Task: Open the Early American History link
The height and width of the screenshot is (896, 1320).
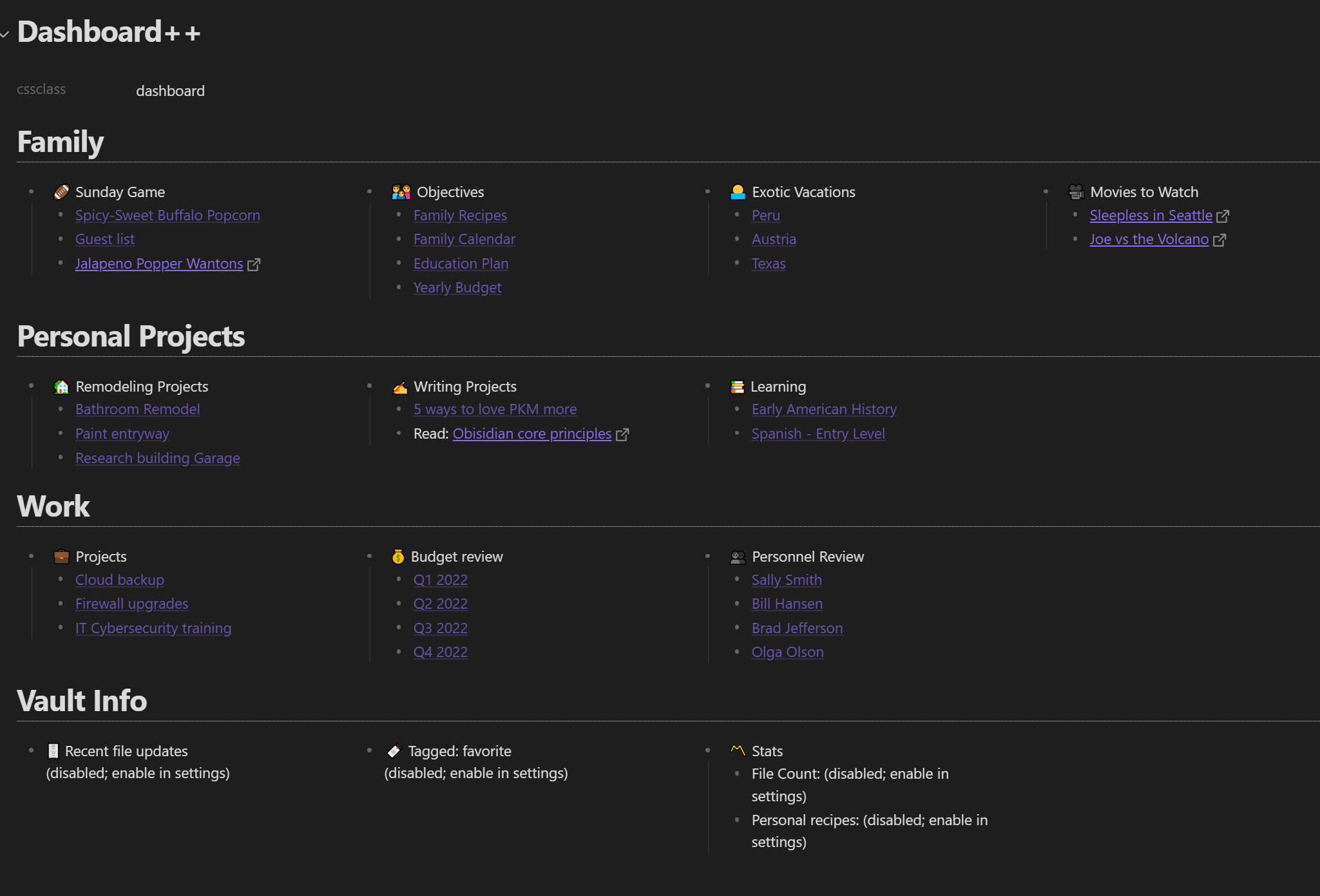Action: pos(824,409)
